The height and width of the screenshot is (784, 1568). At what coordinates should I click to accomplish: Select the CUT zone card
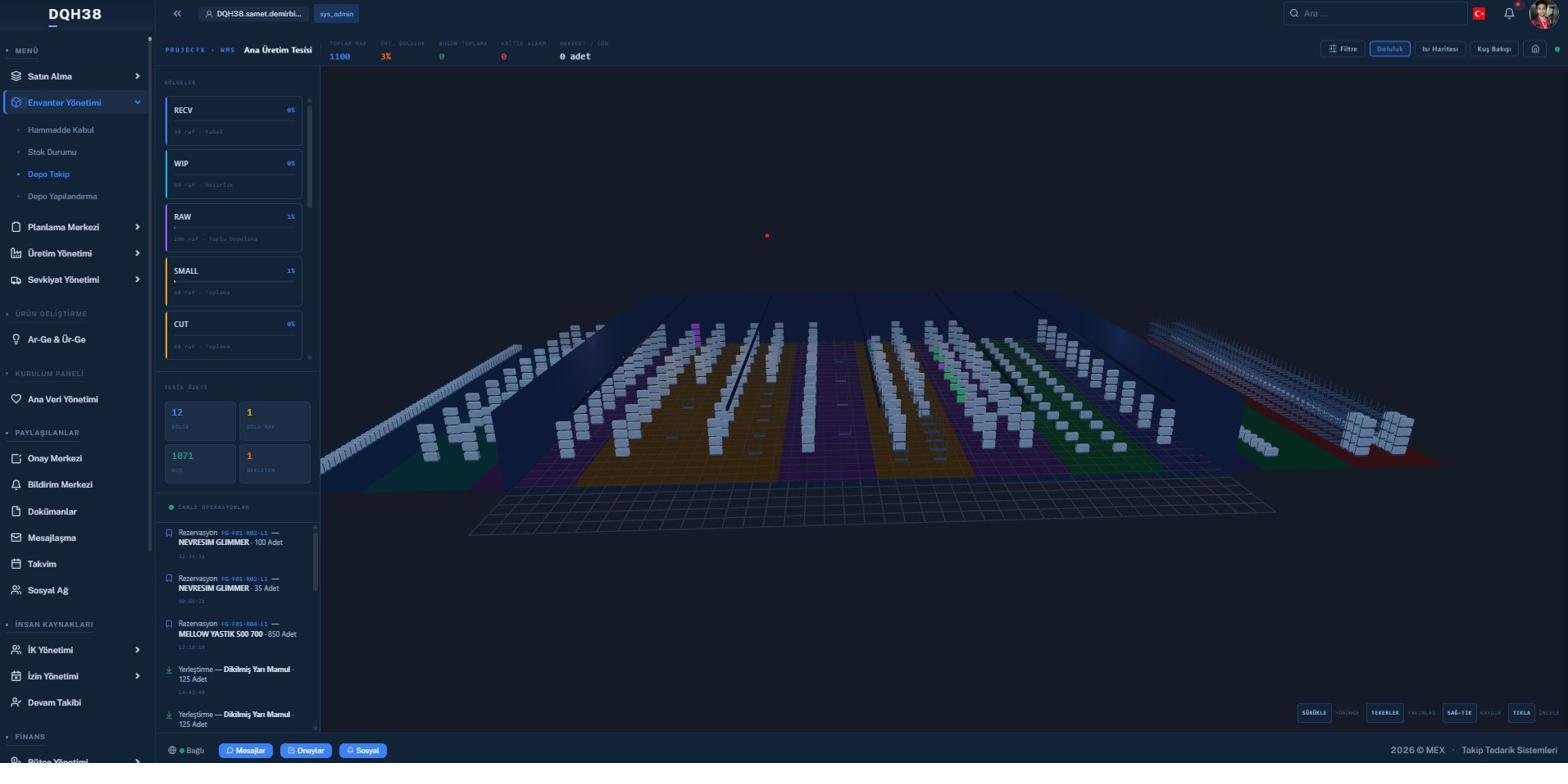tap(234, 335)
